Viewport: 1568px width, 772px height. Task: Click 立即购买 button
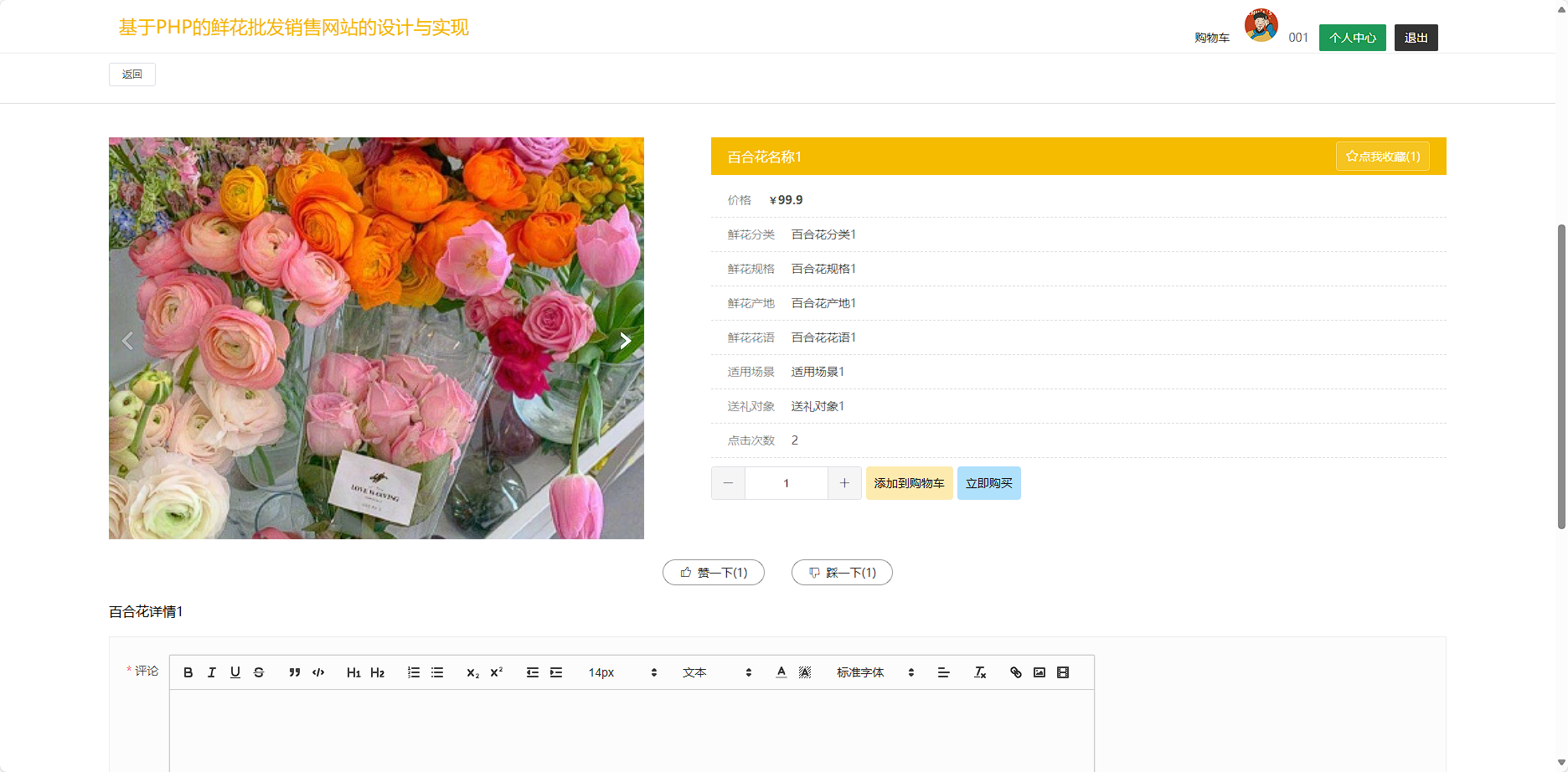click(x=988, y=483)
